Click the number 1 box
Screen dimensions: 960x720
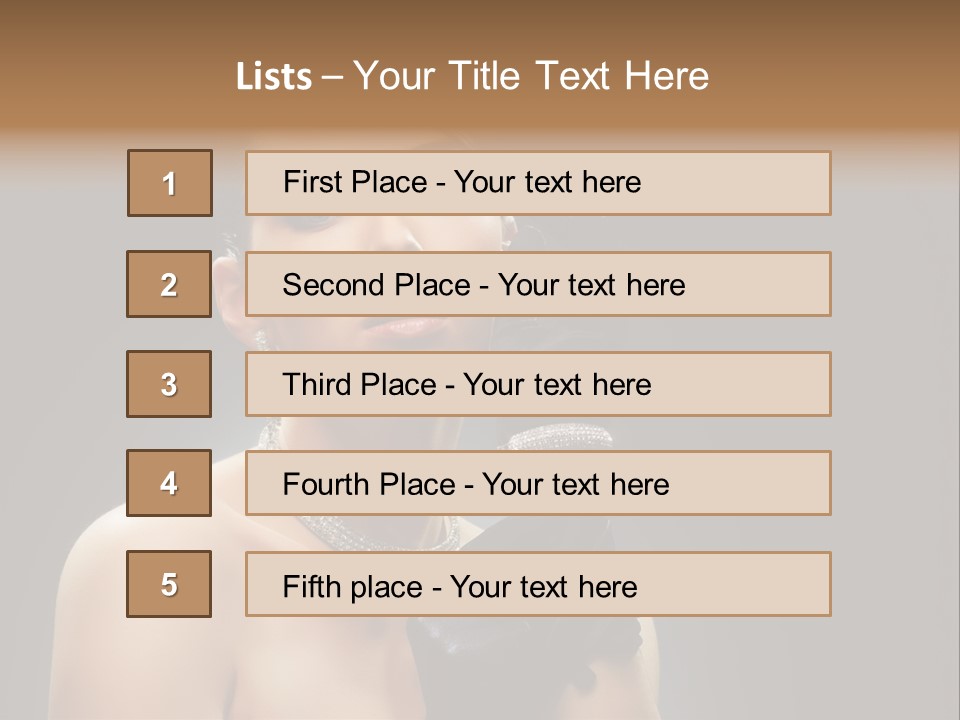[169, 183]
